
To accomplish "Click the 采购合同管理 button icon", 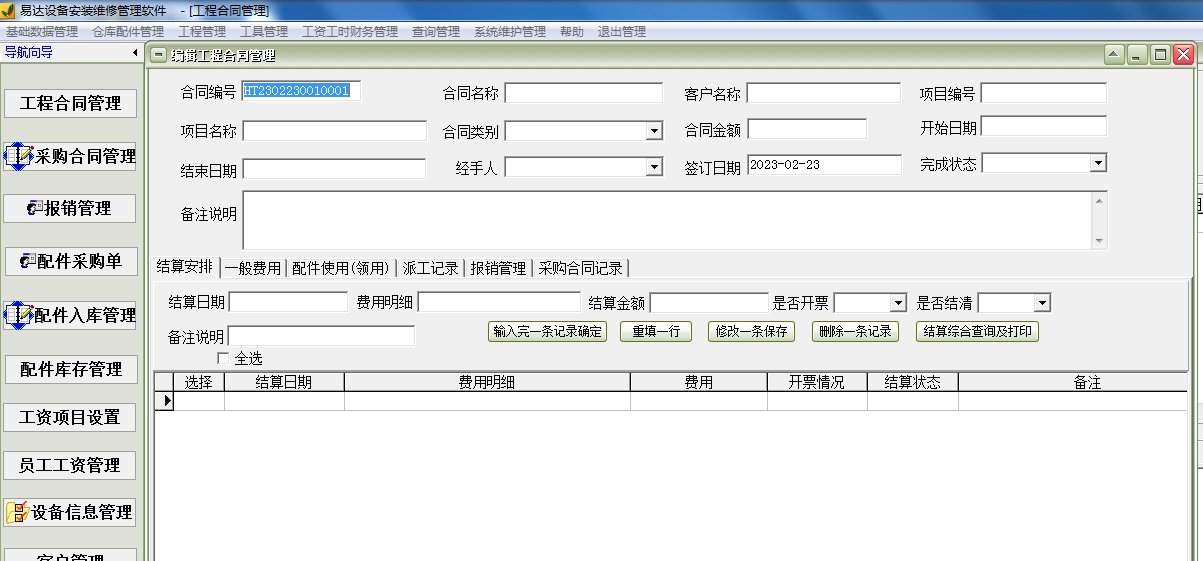I will coord(20,156).
